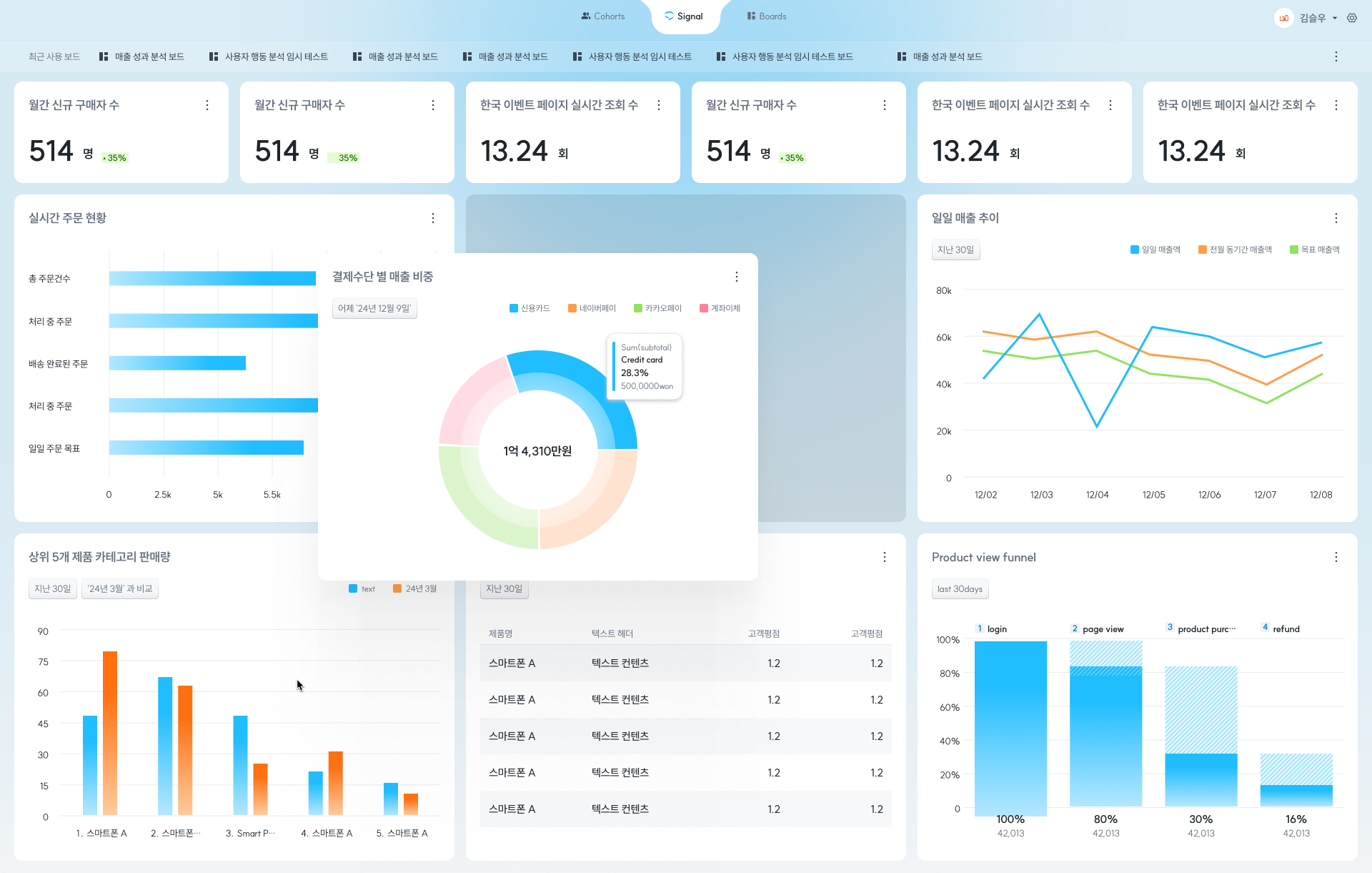Viewport: 1372px width, 873px height.
Task: Click the 카카오페이 green color swatch
Action: point(638,308)
